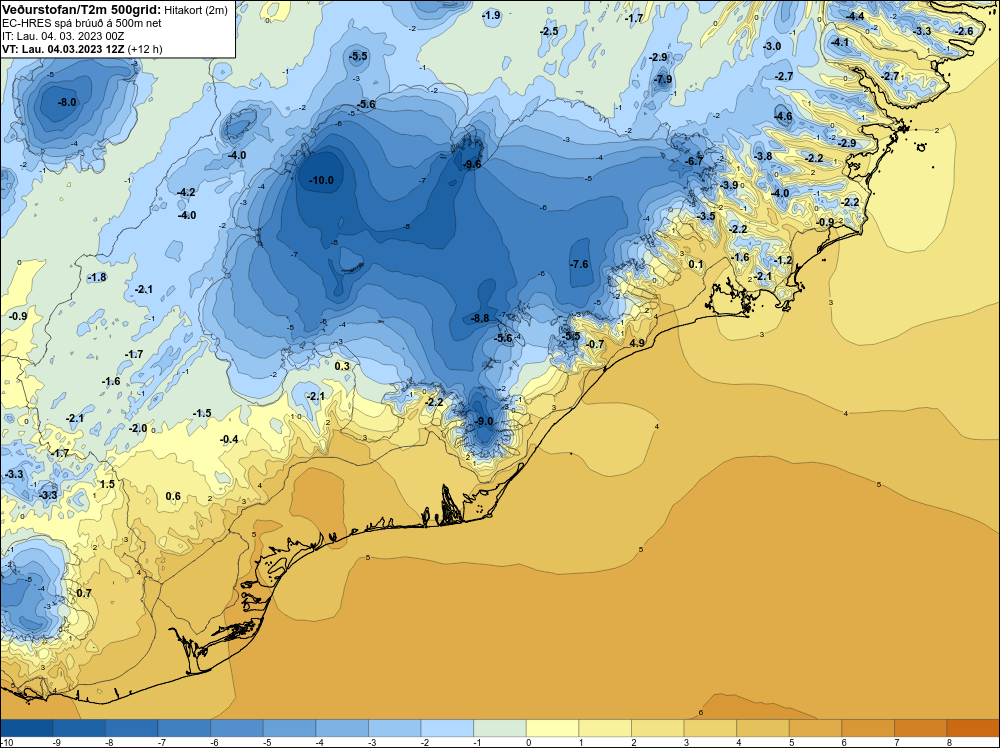Select the -8.0 temperature label
Image resolution: width=1000 pixels, height=748 pixels.
(x=67, y=102)
